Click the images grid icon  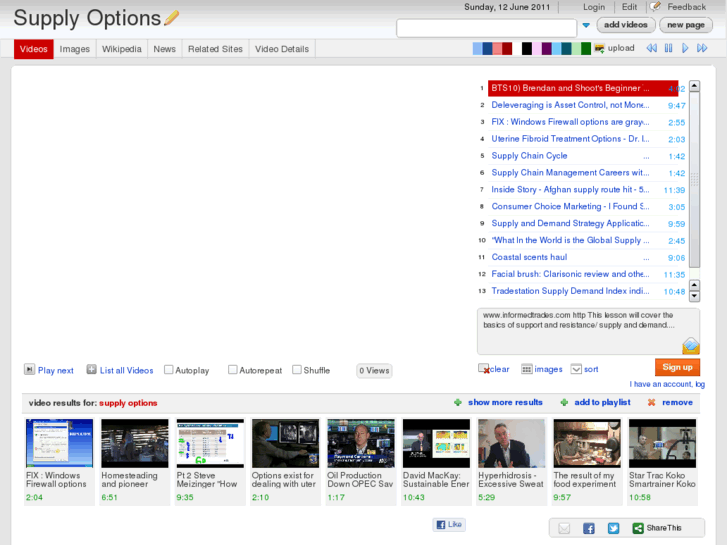coord(527,369)
